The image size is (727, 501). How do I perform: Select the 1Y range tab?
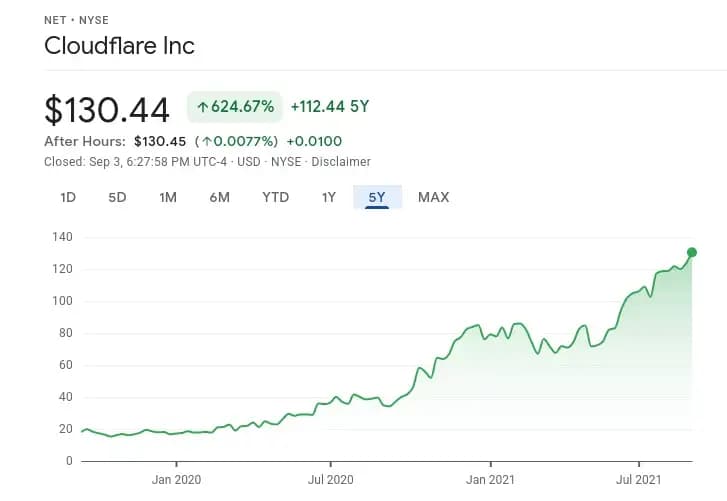329,197
